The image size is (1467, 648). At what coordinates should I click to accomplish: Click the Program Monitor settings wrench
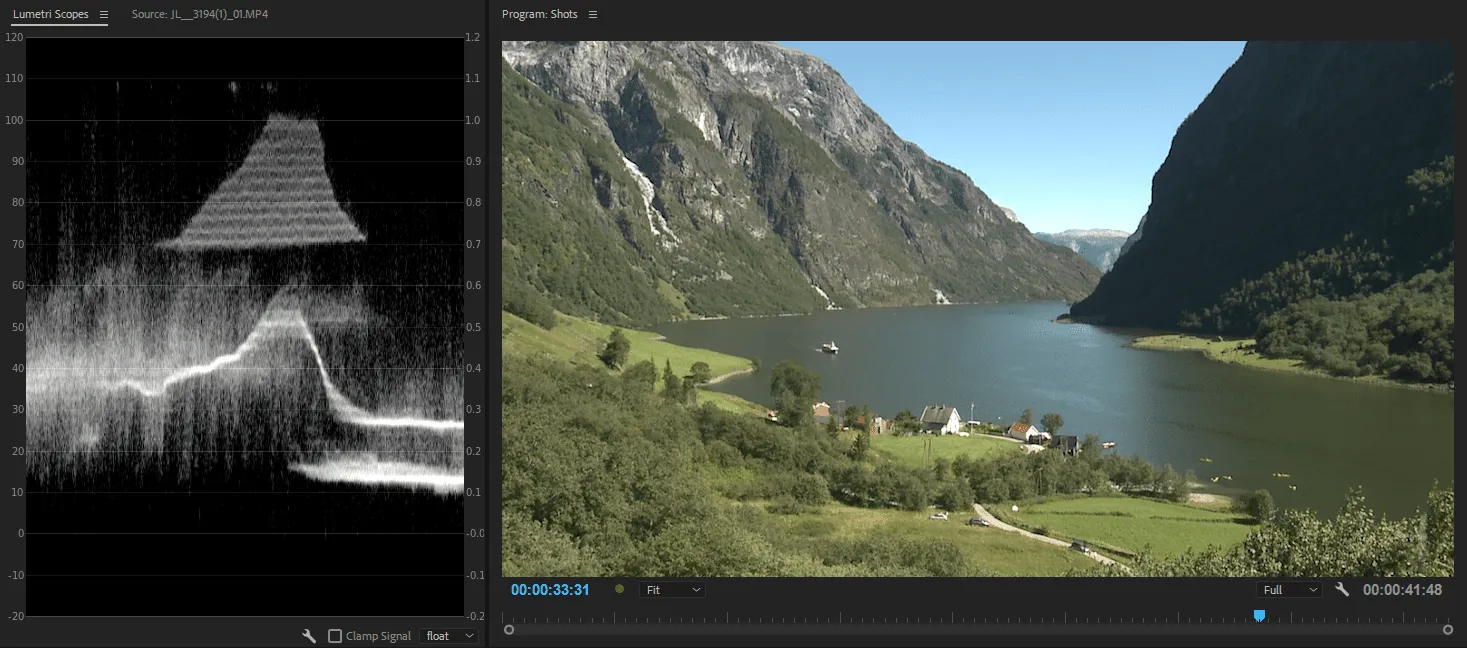1342,590
